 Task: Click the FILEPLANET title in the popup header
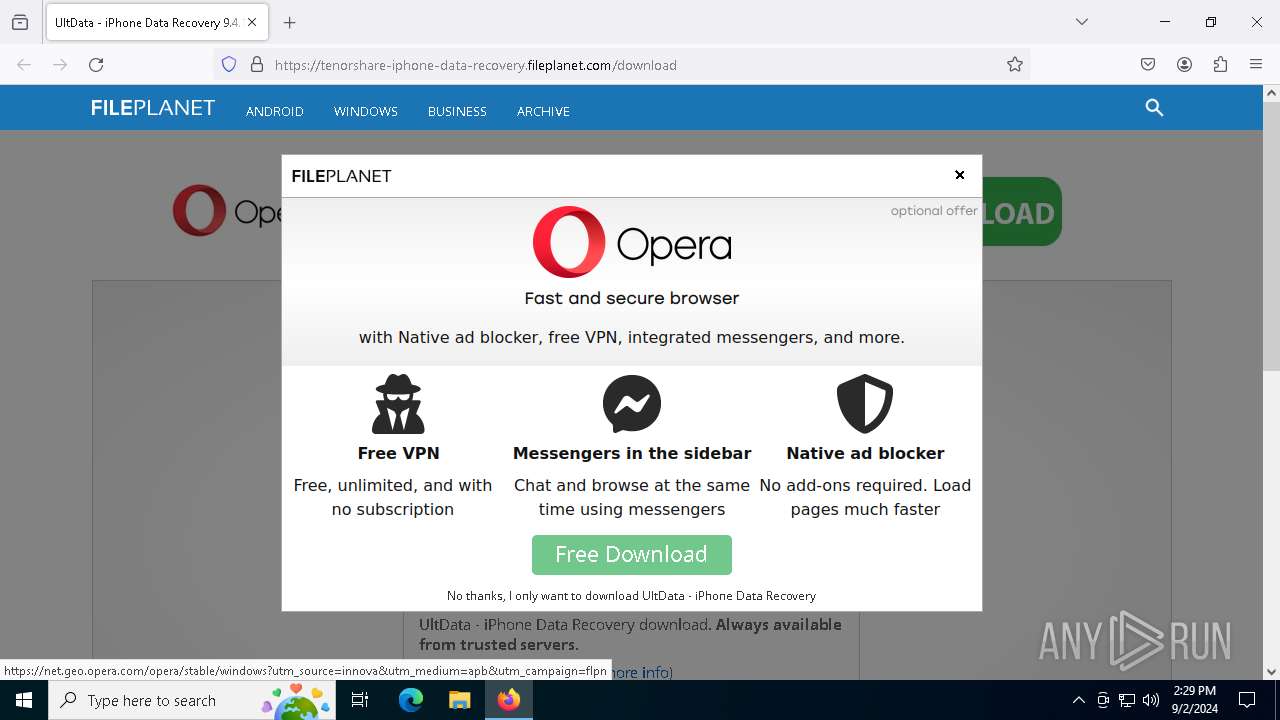coord(341,176)
